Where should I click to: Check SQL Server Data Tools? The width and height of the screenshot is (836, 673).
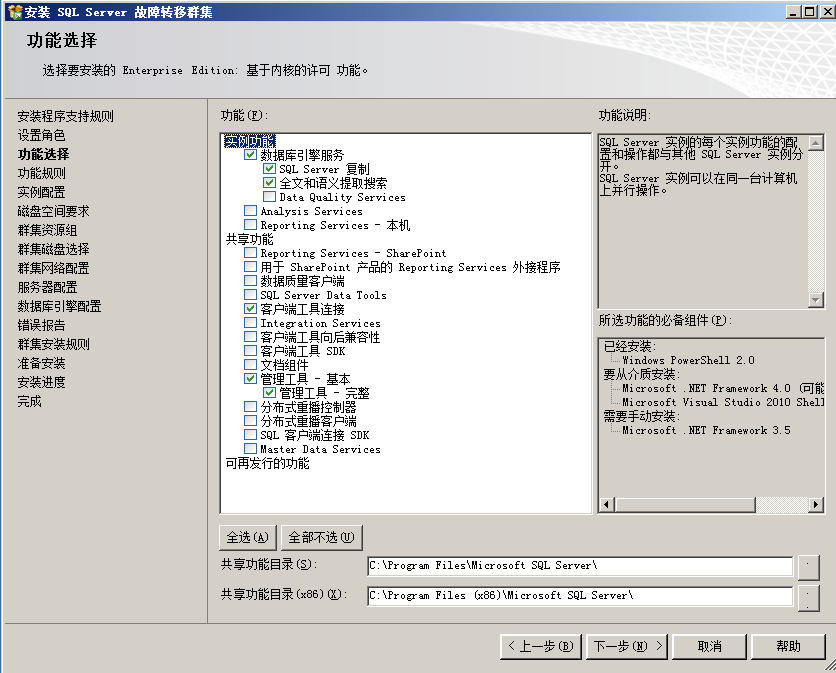251,295
